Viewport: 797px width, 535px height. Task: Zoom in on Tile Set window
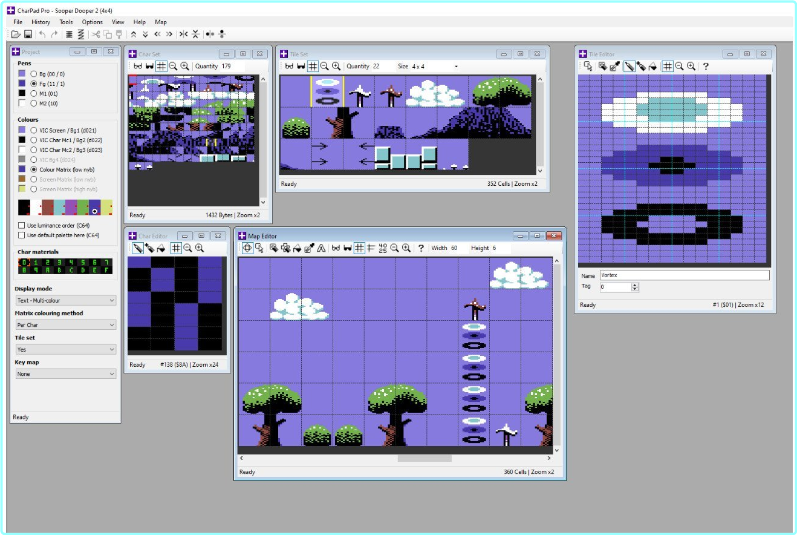pos(336,66)
